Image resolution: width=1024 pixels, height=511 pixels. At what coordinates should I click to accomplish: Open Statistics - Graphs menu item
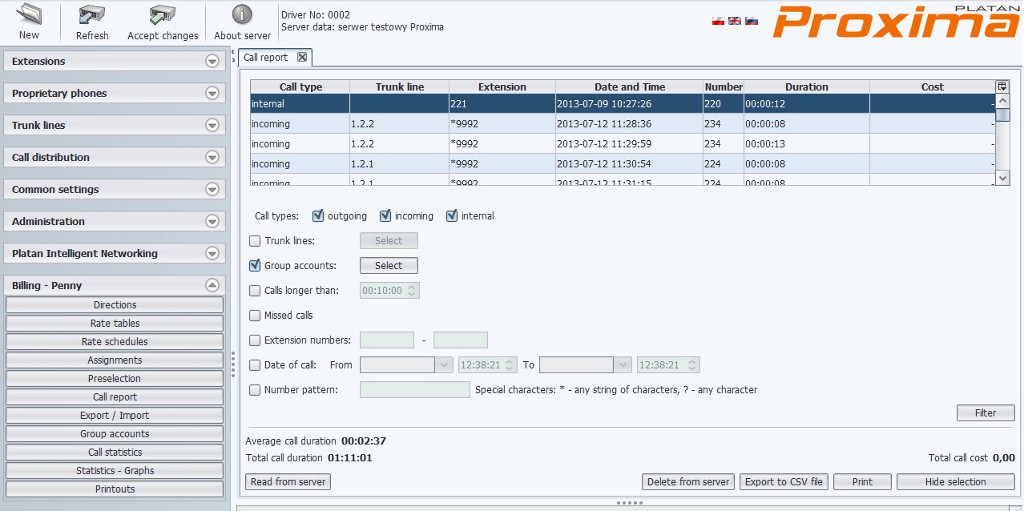pyautogui.click(x=115, y=470)
